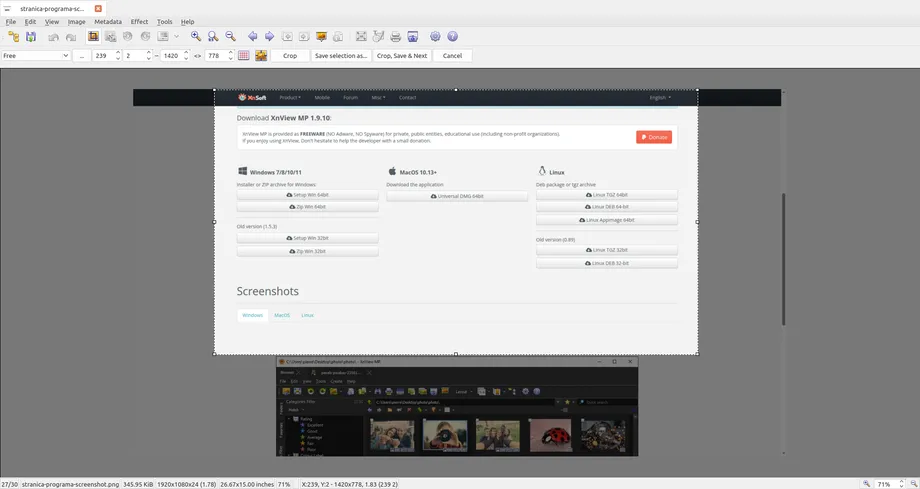Viewport: 920px width, 489px height.
Task: Click the 1920x1080x24 (1.78) status text
Action: (187, 484)
